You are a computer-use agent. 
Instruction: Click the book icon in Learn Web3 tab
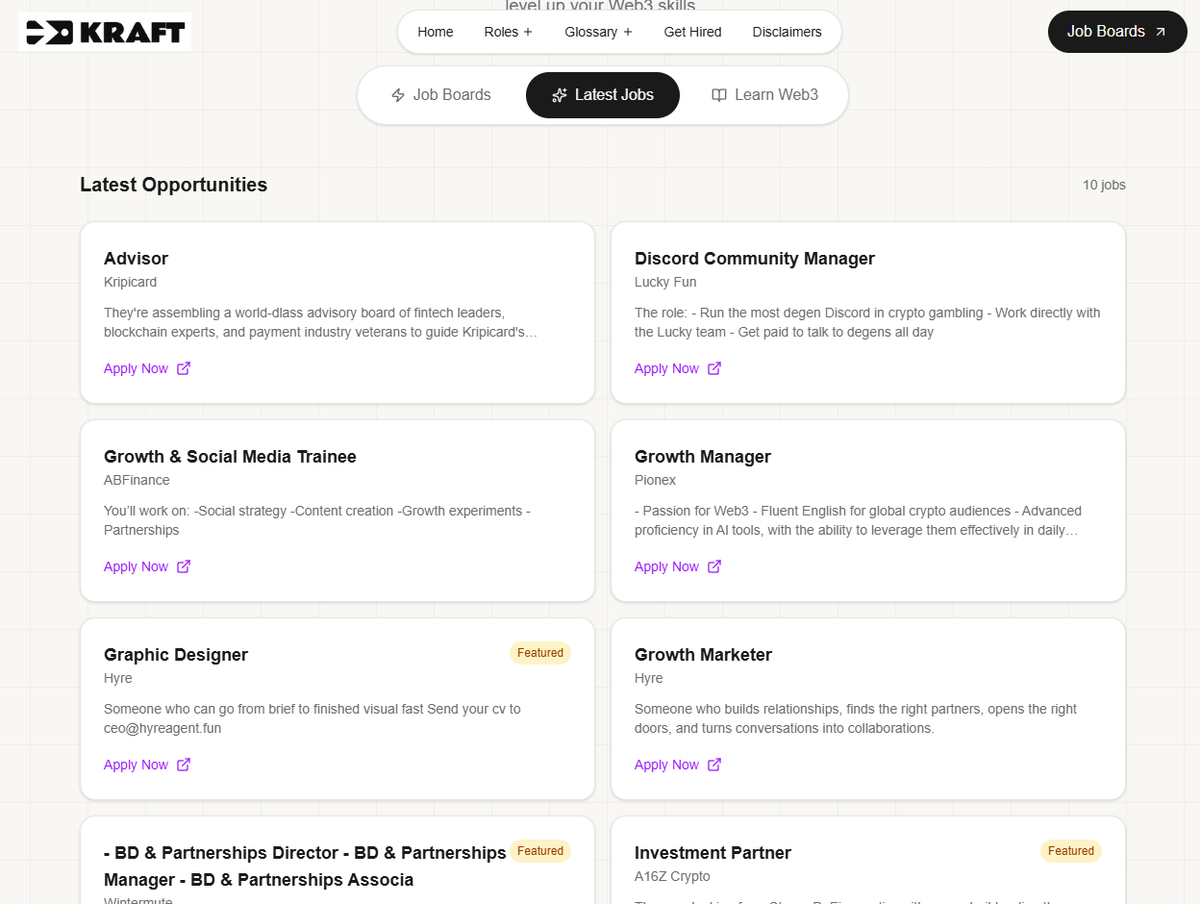point(719,95)
